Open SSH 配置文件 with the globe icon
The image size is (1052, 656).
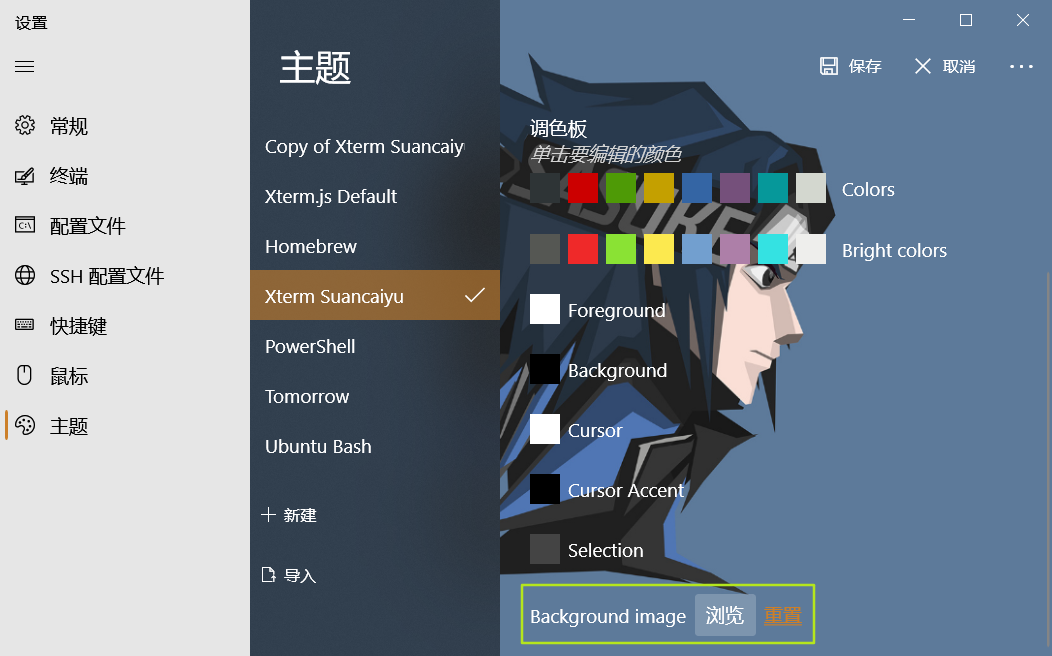[x=24, y=276]
